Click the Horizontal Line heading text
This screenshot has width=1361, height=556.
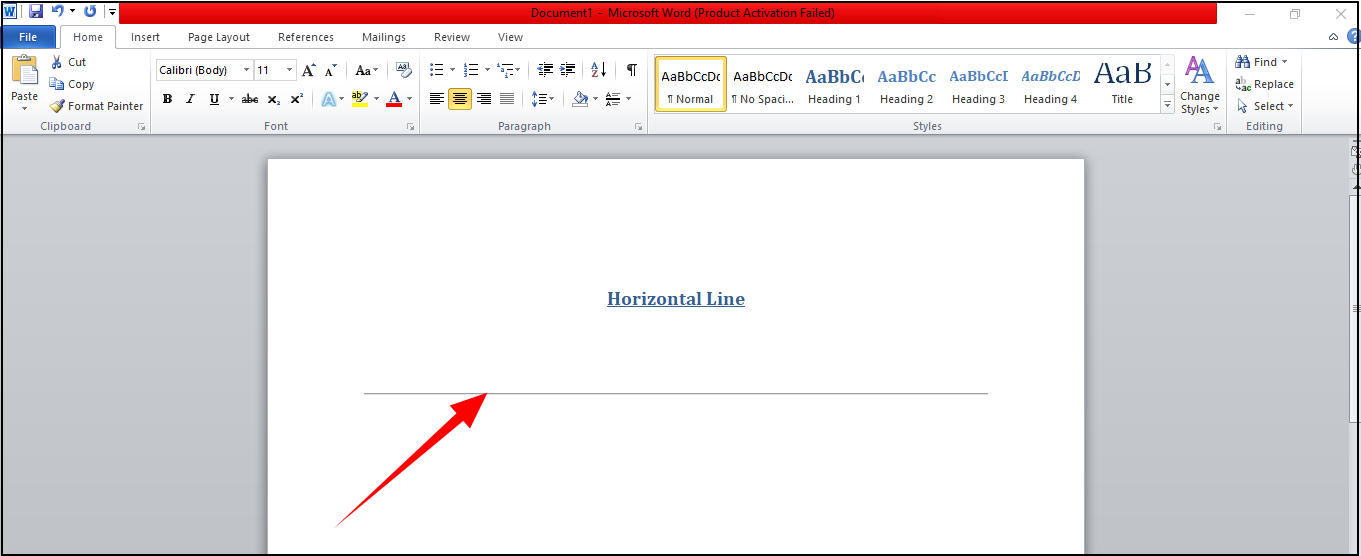[x=676, y=299]
